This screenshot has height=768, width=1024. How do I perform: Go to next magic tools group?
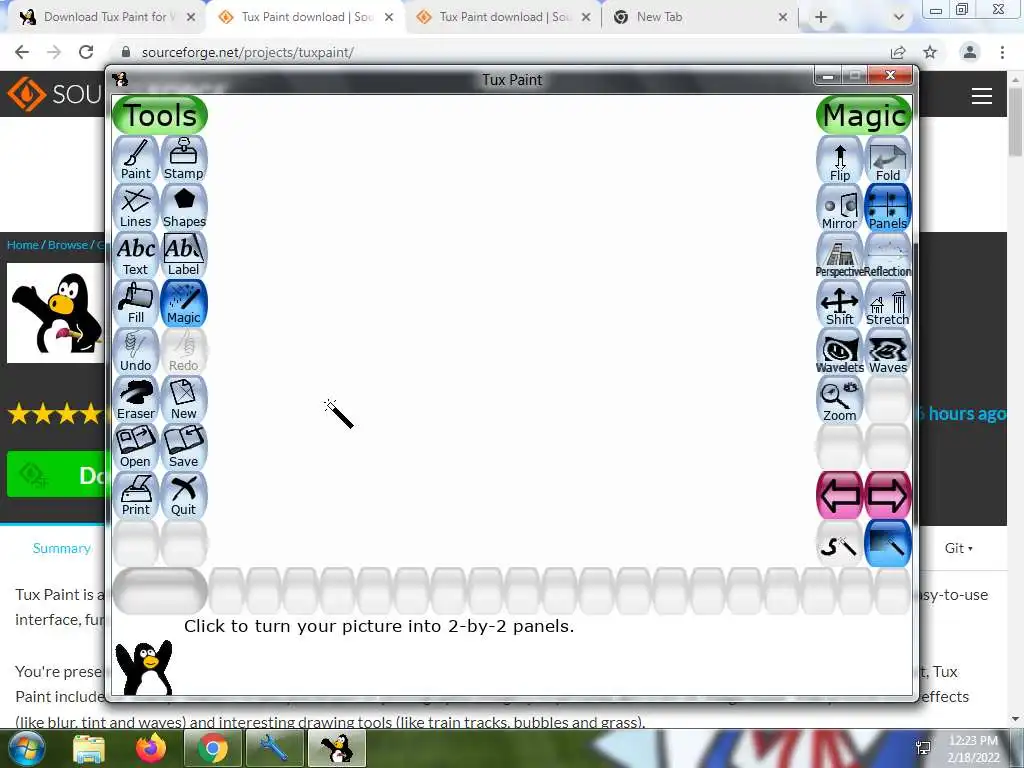tap(888, 496)
